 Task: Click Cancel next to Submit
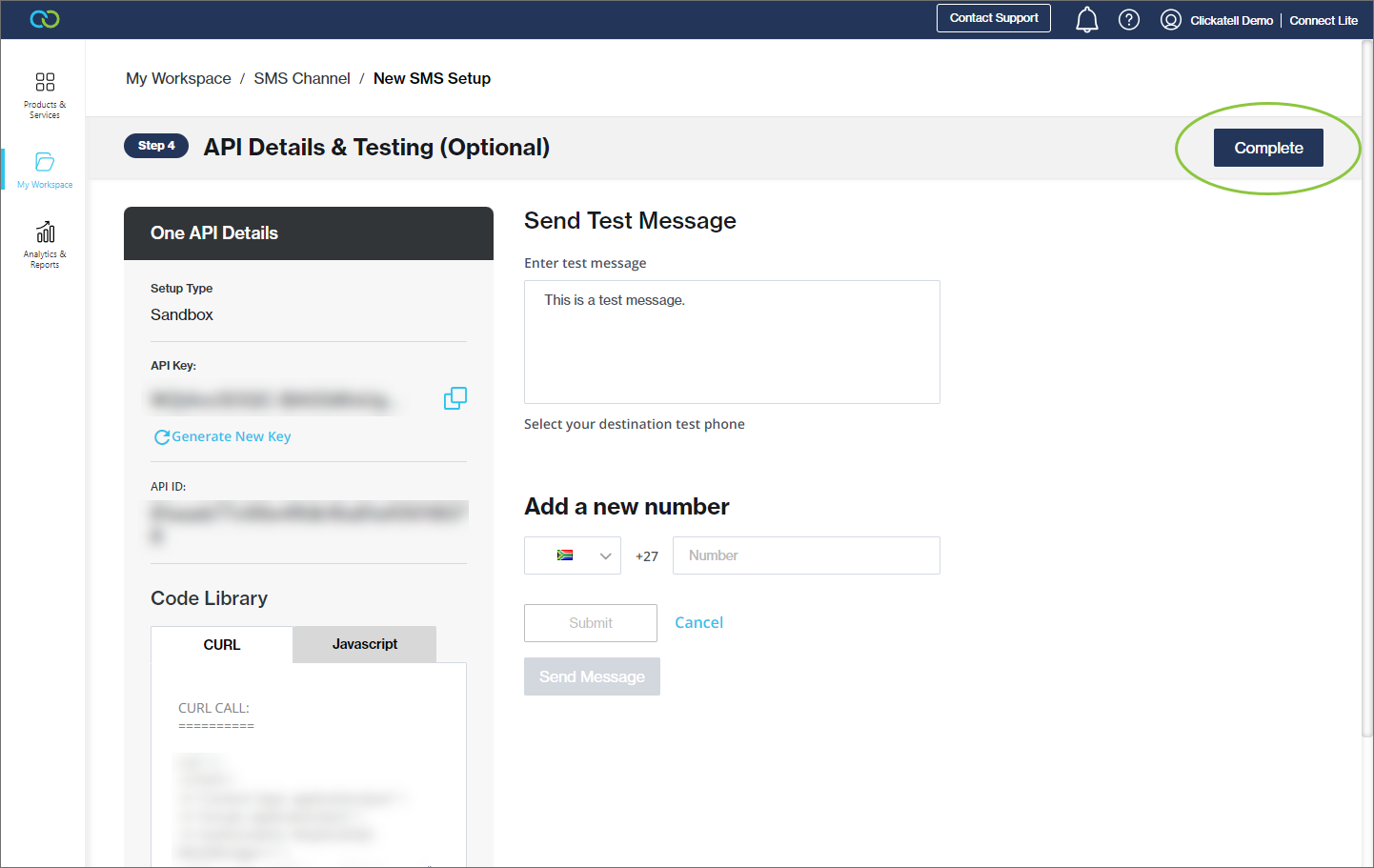tap(698, 622)
